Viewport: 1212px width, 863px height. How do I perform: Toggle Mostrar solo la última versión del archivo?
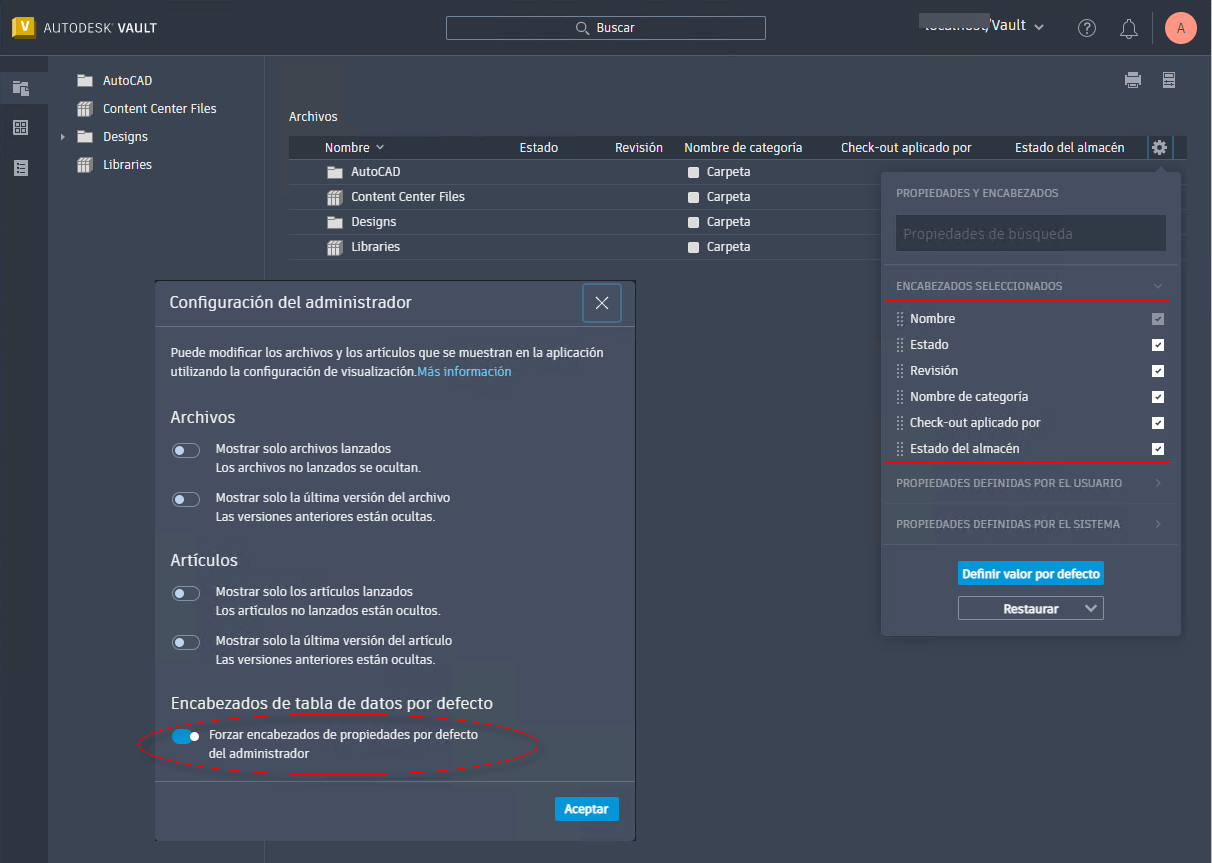click(186, 499)
